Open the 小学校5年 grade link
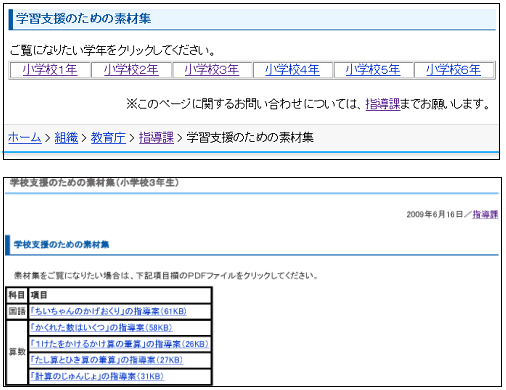This screenshot has height=390, width=506. pyautogui.click(x=373, y=70)
